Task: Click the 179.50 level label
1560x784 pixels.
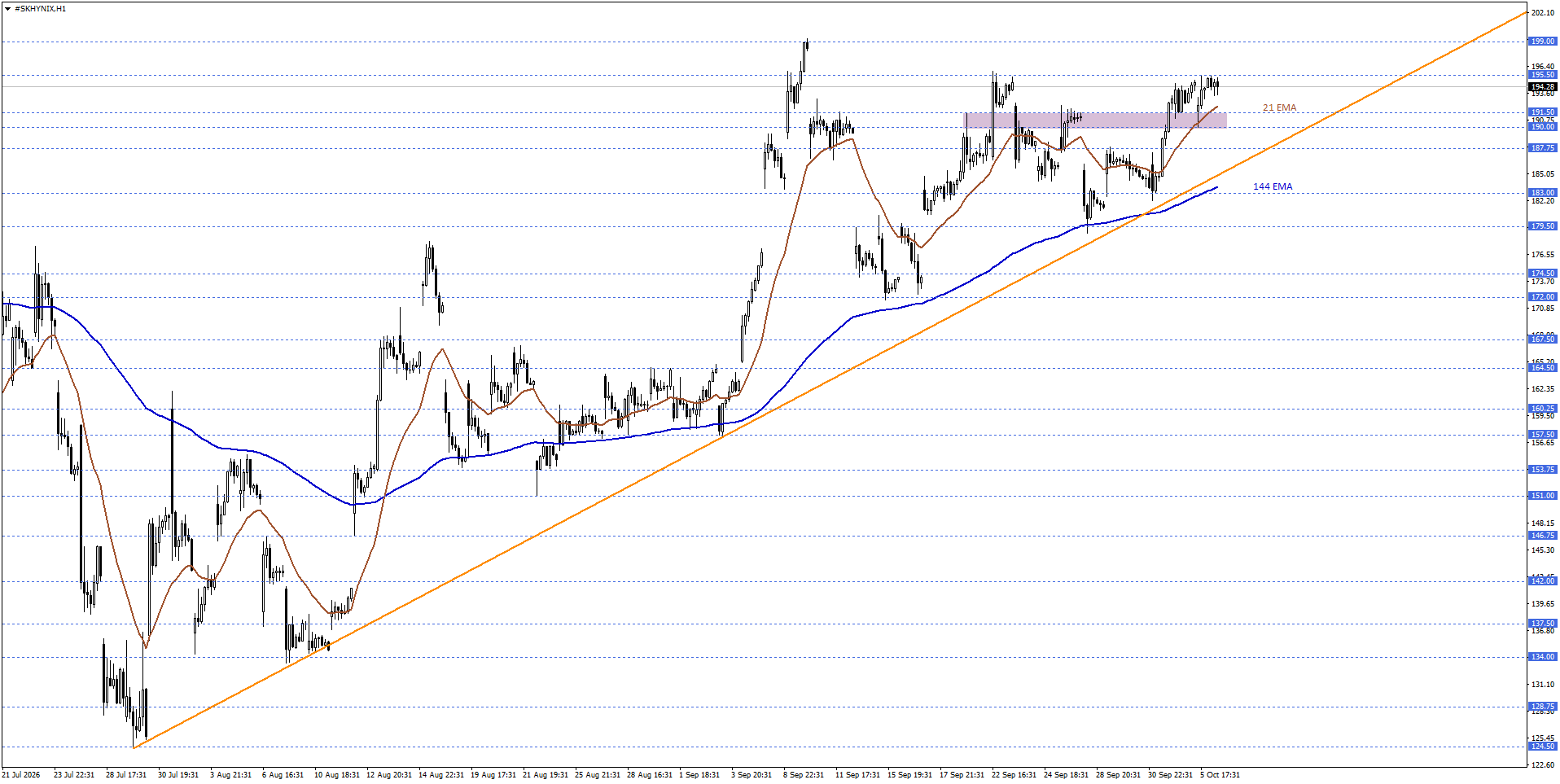Action: tap(1543, 226)
